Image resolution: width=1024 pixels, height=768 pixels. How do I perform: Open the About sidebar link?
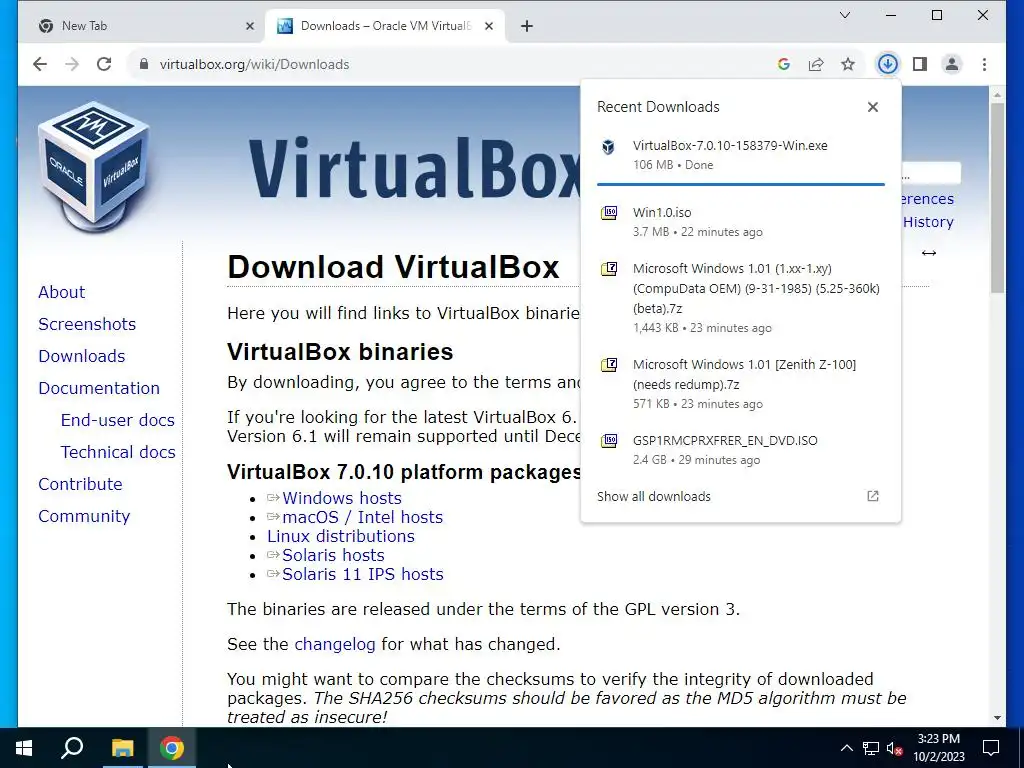pos(61,292)
